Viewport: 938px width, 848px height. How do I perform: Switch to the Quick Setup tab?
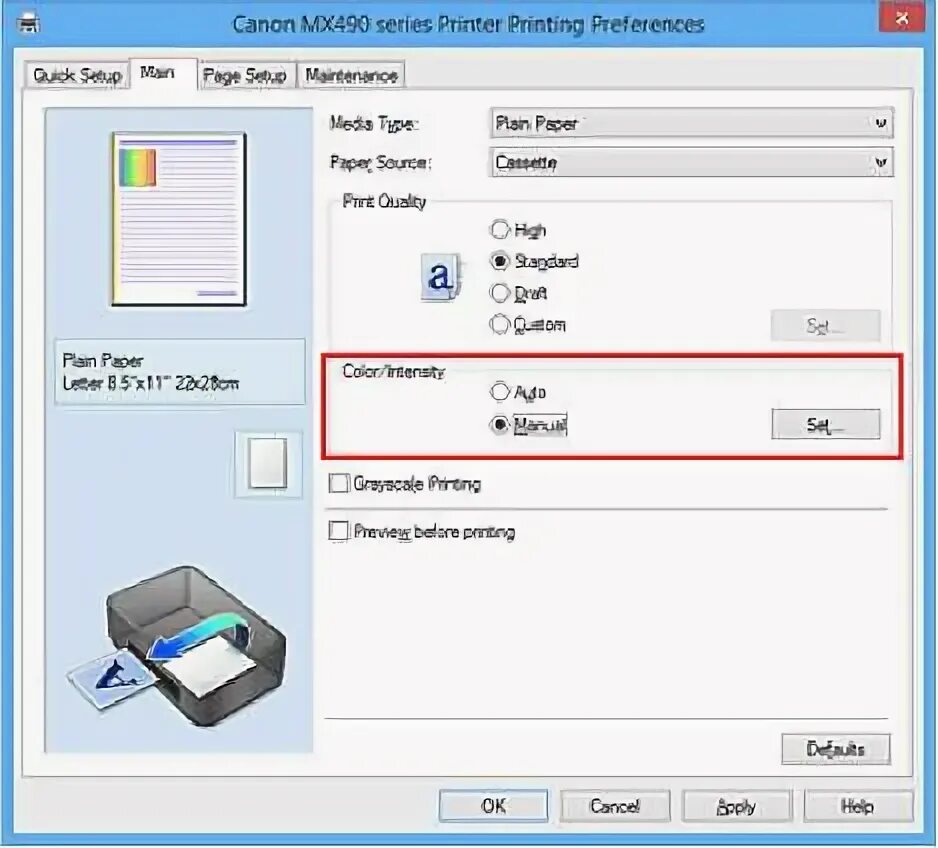pos(77,75)
